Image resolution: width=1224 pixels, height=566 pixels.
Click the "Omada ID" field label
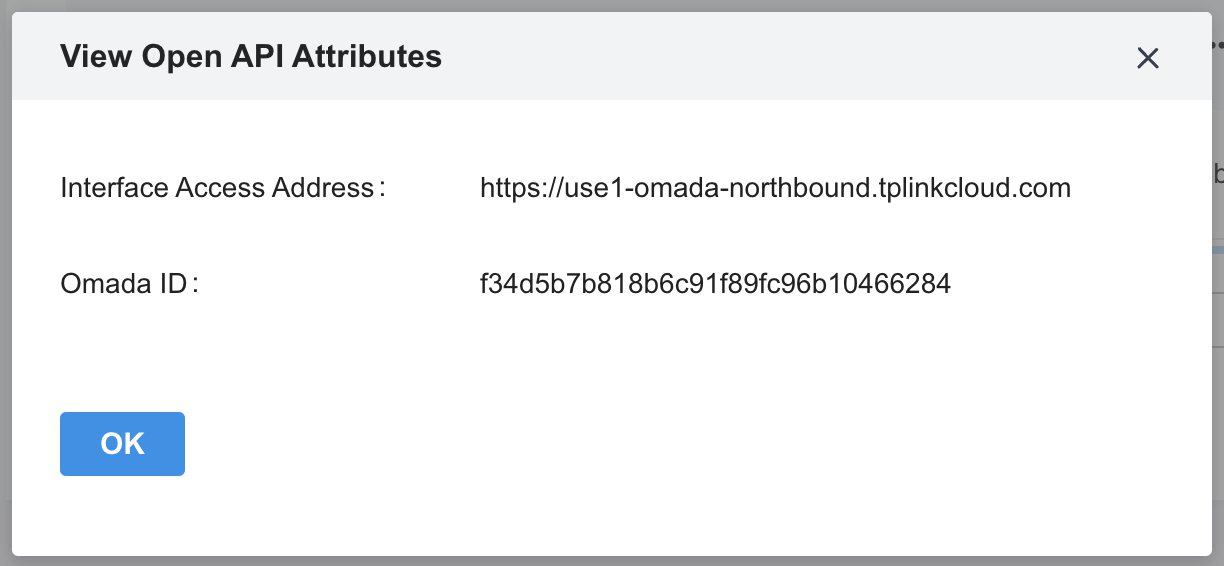124,284
